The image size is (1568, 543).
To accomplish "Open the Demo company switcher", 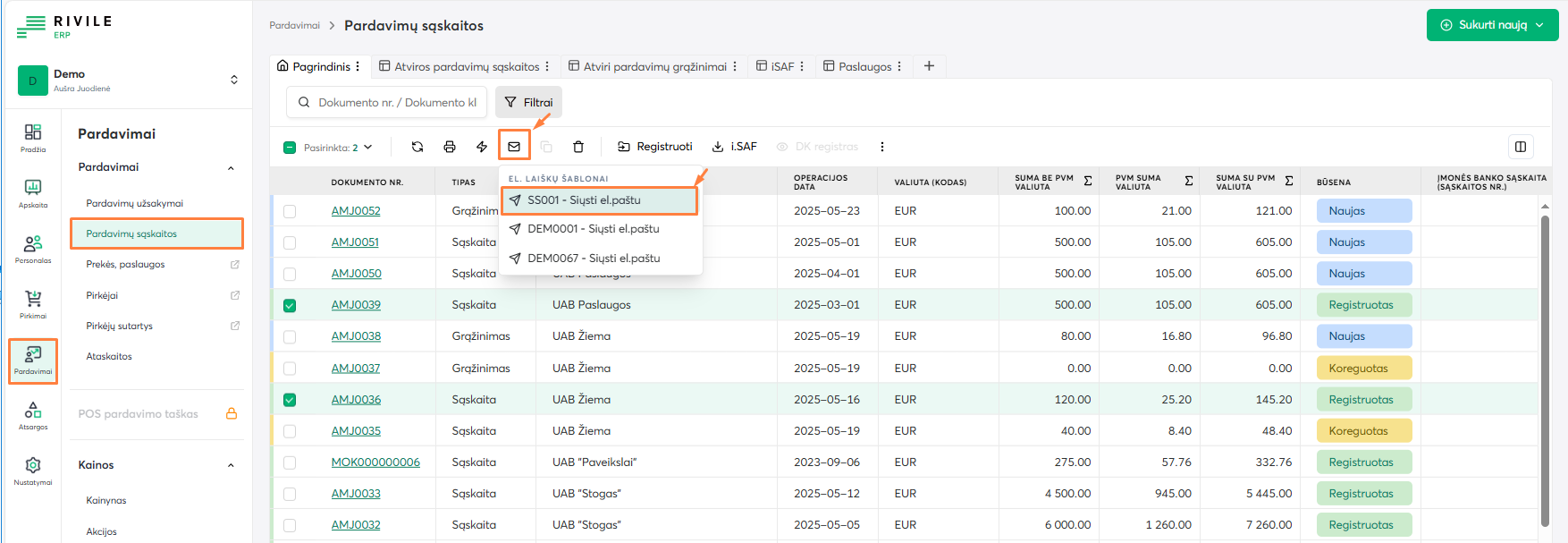I will click(233, 80).
